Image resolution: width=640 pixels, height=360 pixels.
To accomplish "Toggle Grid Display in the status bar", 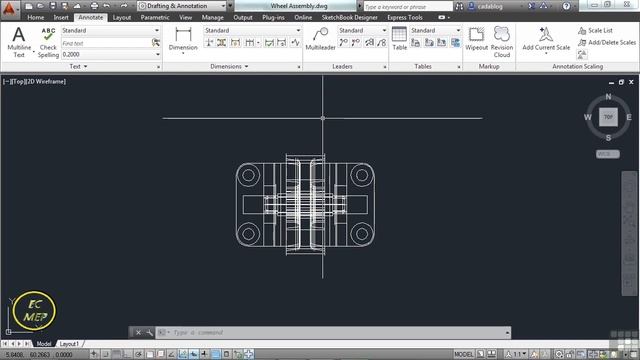I will (117, 354).
